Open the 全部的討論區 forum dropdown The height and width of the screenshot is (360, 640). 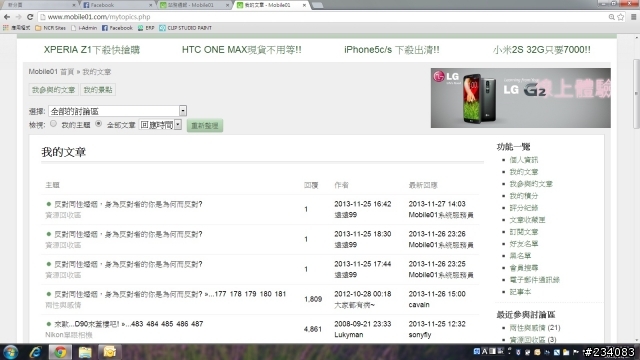[x=118, y=111]
